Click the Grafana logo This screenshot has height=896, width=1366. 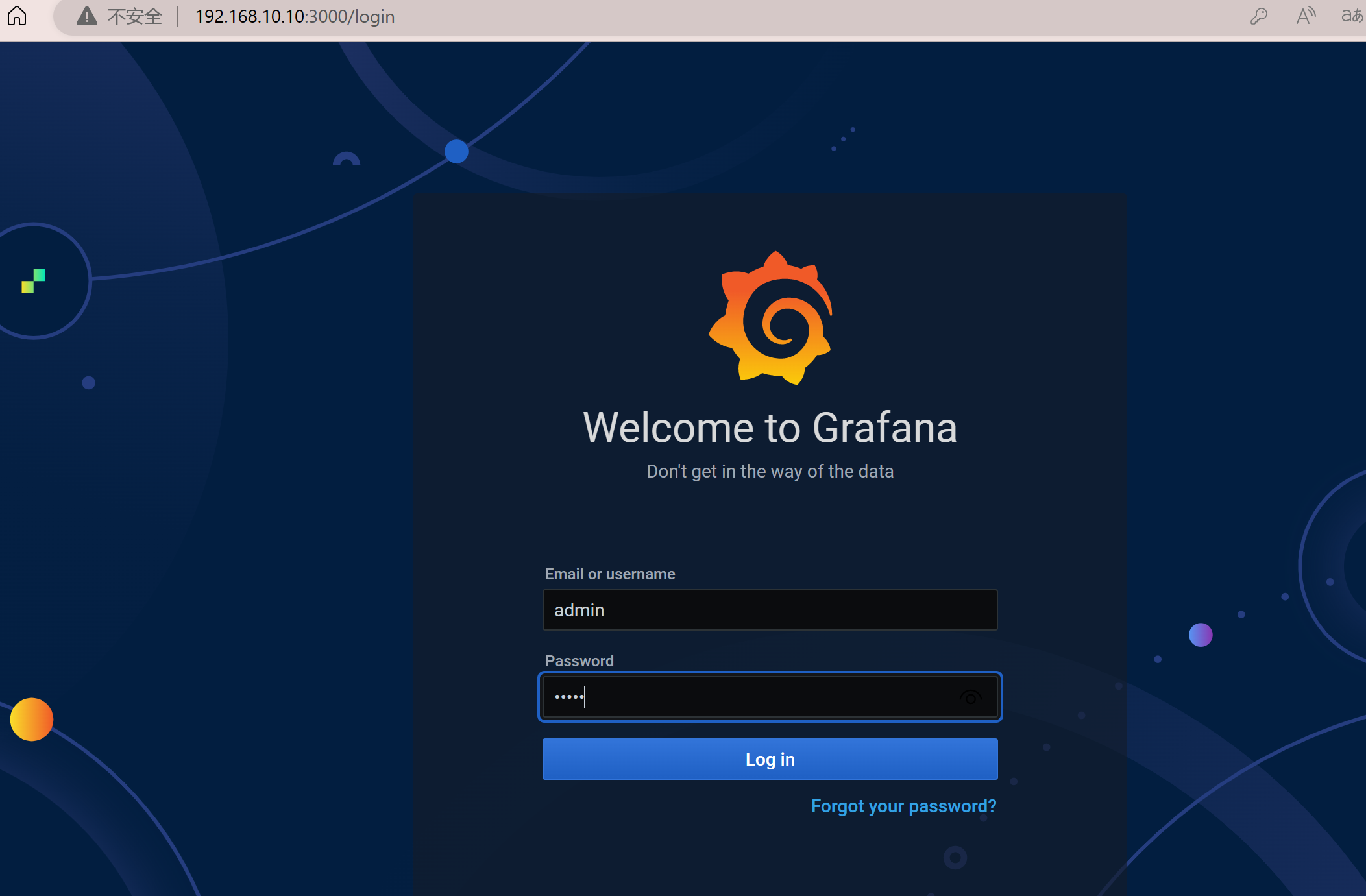770,317
